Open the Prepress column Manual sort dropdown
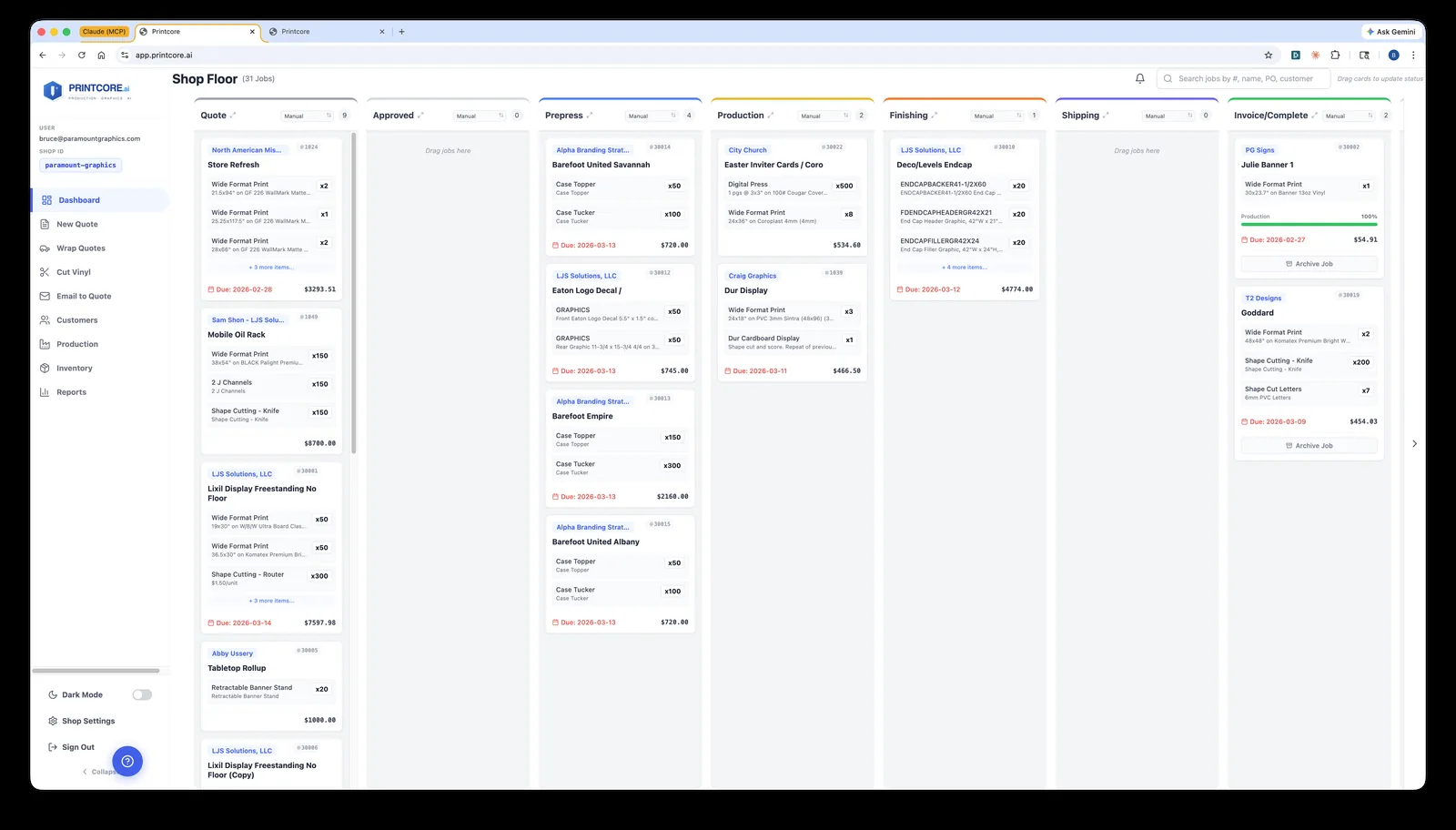Viewport: 1456px width, 830px height. coord(652,116)
